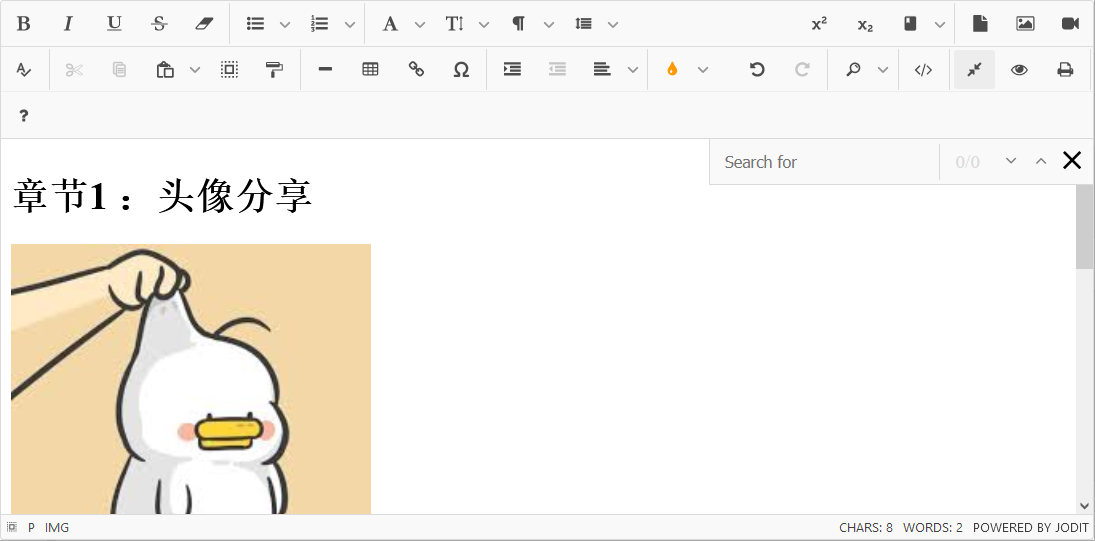
Task: Expand the numbered list style dropdown
Action: (350, 24)
